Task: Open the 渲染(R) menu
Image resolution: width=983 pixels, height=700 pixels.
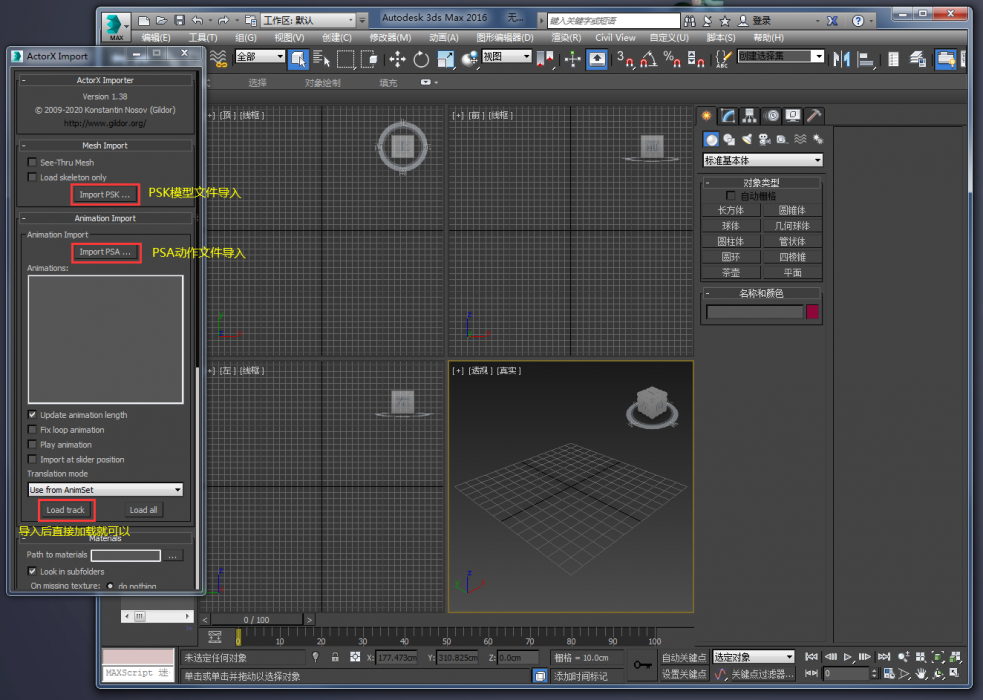Action: [566, 38]
